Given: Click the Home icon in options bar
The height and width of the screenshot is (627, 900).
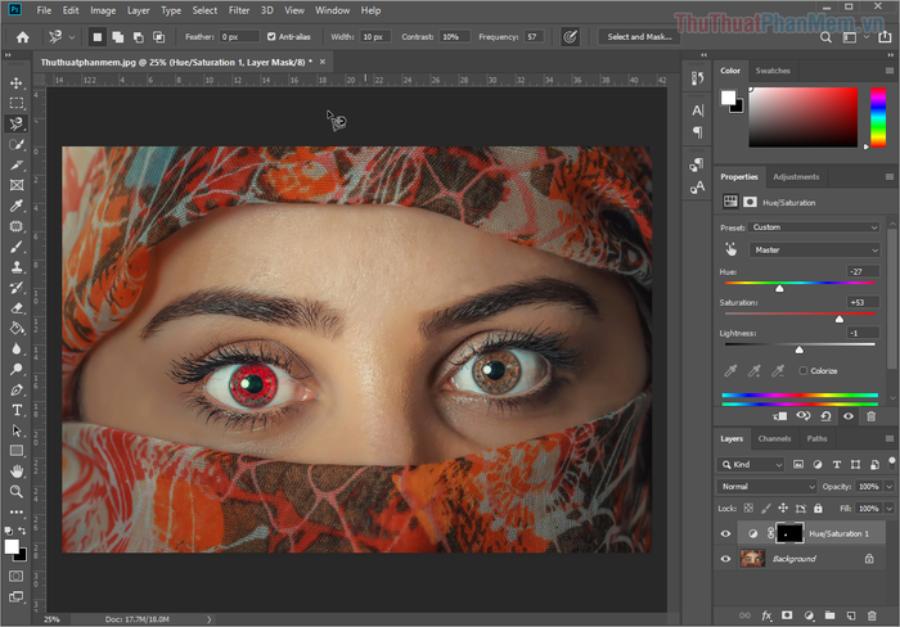Looking at the screenshot, I should pyautogui.click(x=22, y=37).
